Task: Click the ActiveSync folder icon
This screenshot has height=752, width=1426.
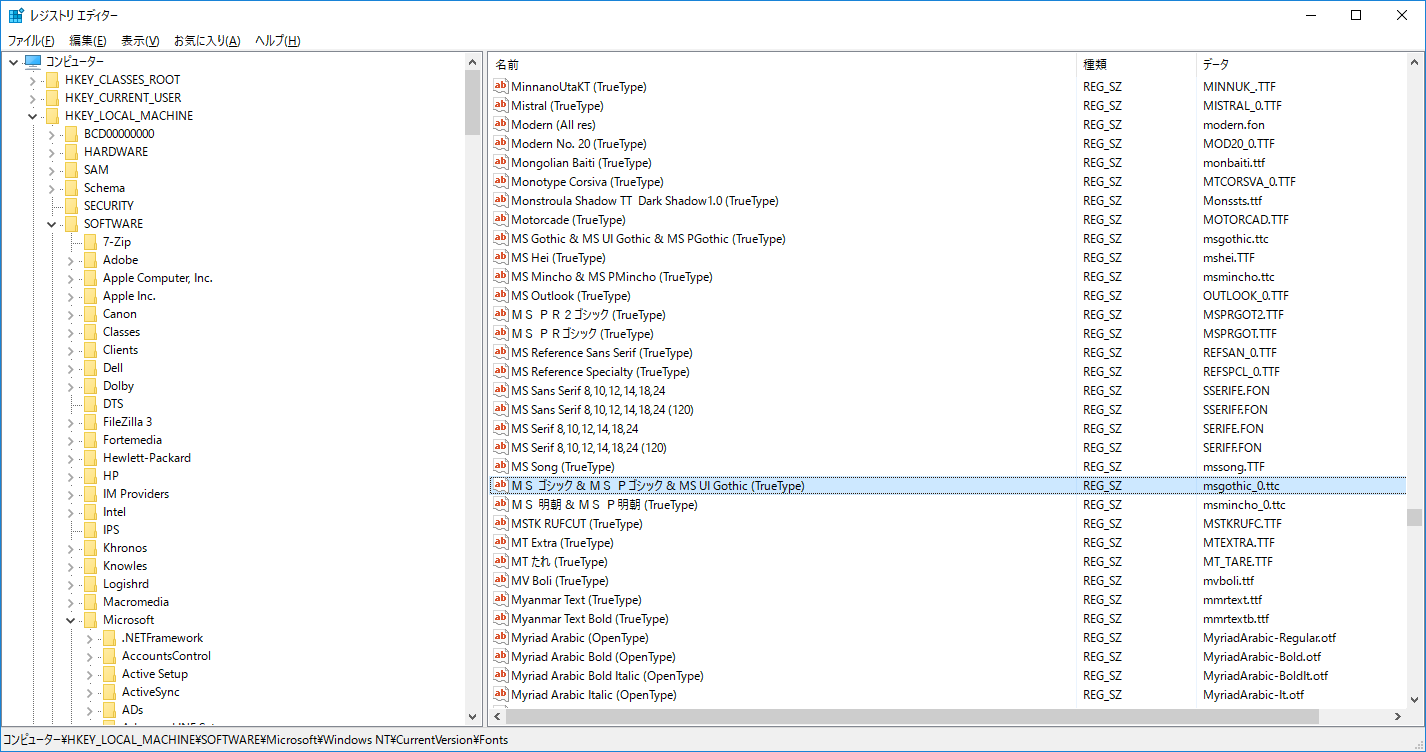Action: (x=109, y=692)
